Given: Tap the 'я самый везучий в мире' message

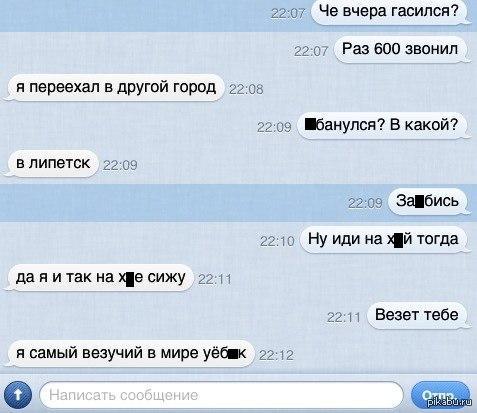Looking at the screenshot, I should point(131,354).
